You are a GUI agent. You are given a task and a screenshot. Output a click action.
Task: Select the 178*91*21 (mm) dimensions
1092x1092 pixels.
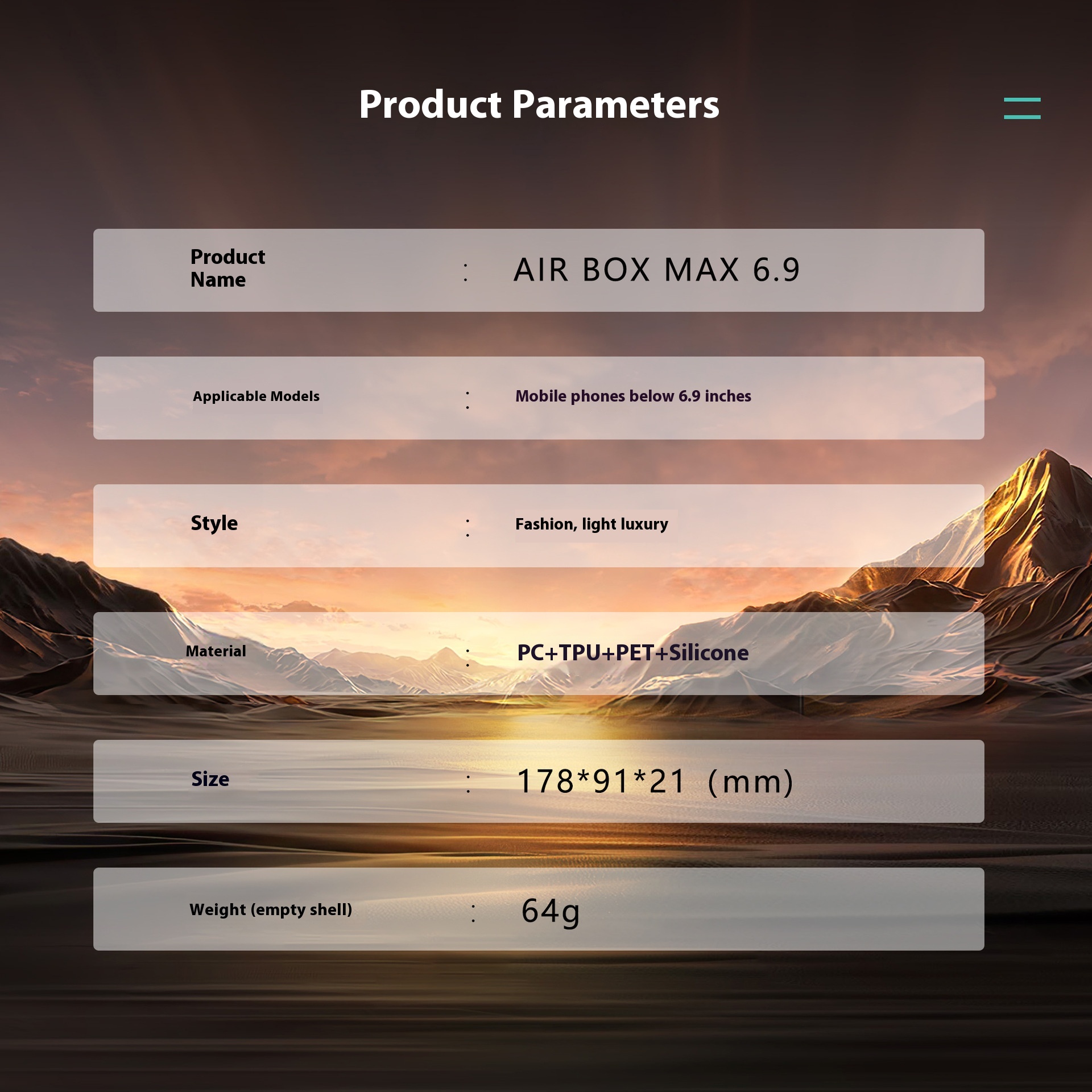point(655,781)
